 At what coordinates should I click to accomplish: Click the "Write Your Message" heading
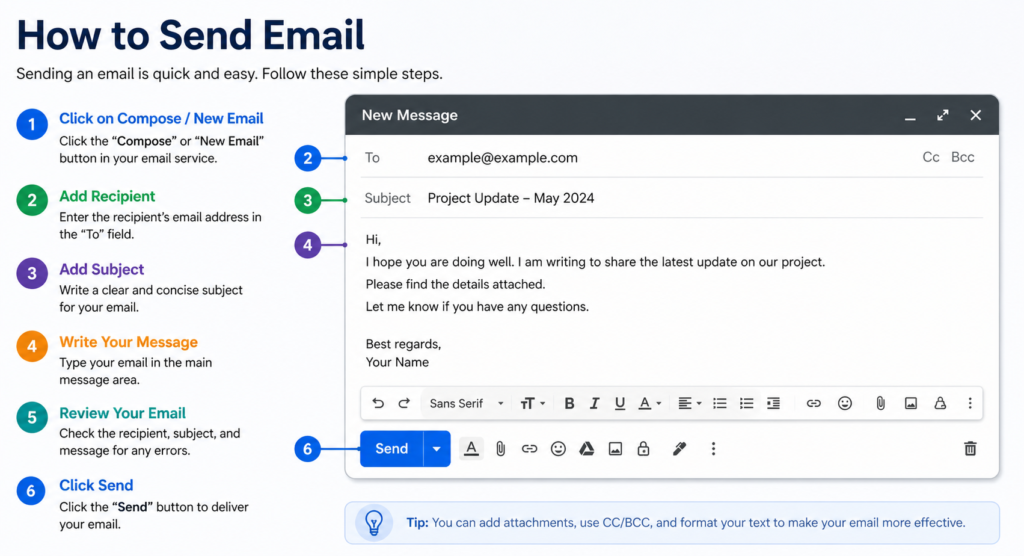click(128, 342)
